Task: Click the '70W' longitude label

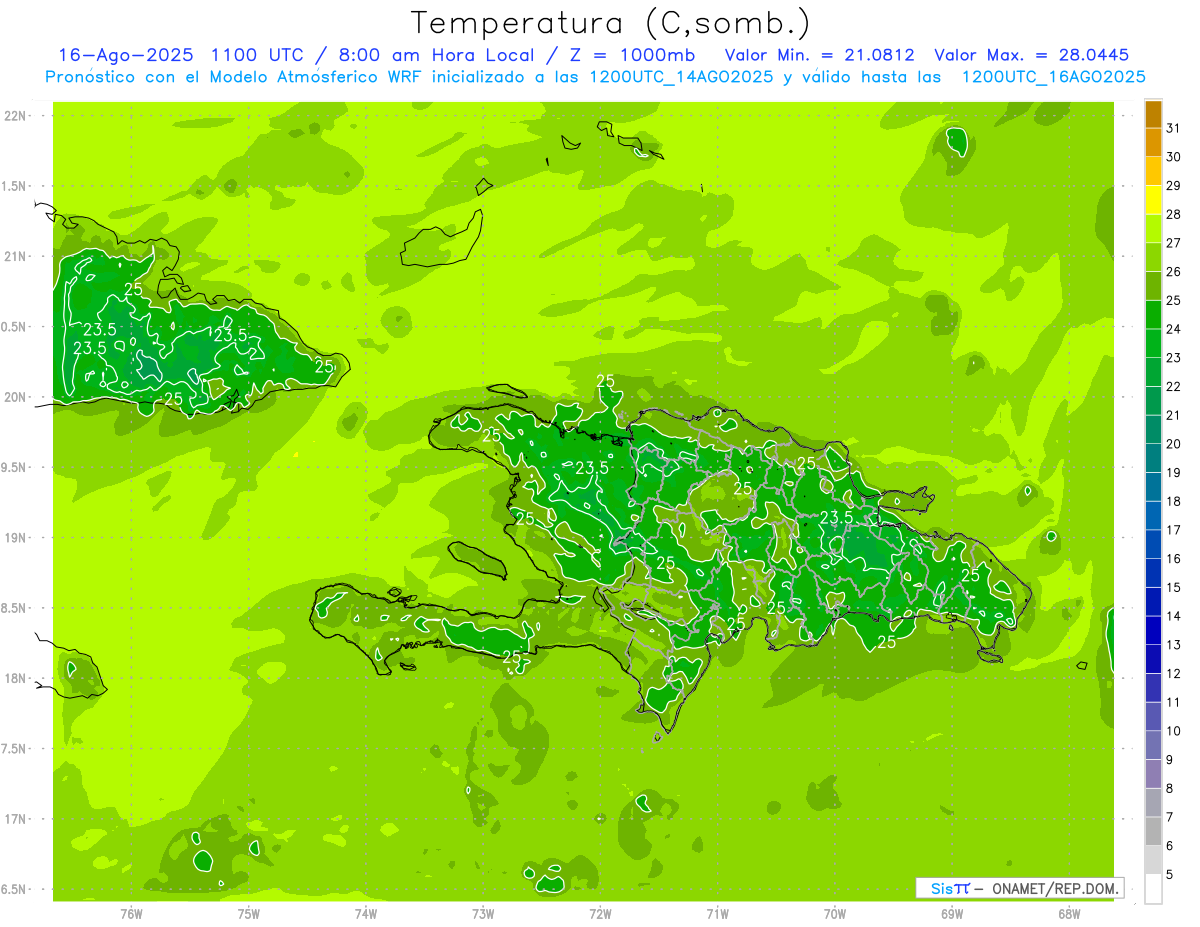Action: [835, 913]
